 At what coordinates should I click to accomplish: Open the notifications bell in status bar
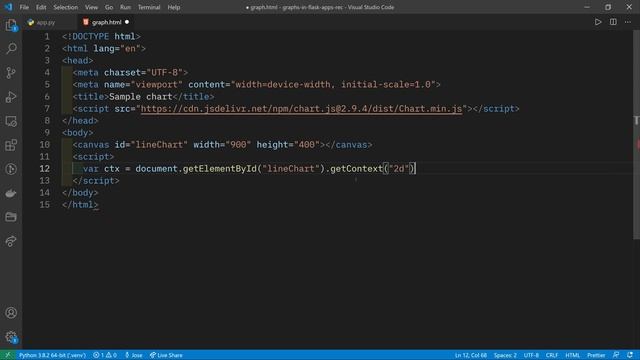[630, 355]
